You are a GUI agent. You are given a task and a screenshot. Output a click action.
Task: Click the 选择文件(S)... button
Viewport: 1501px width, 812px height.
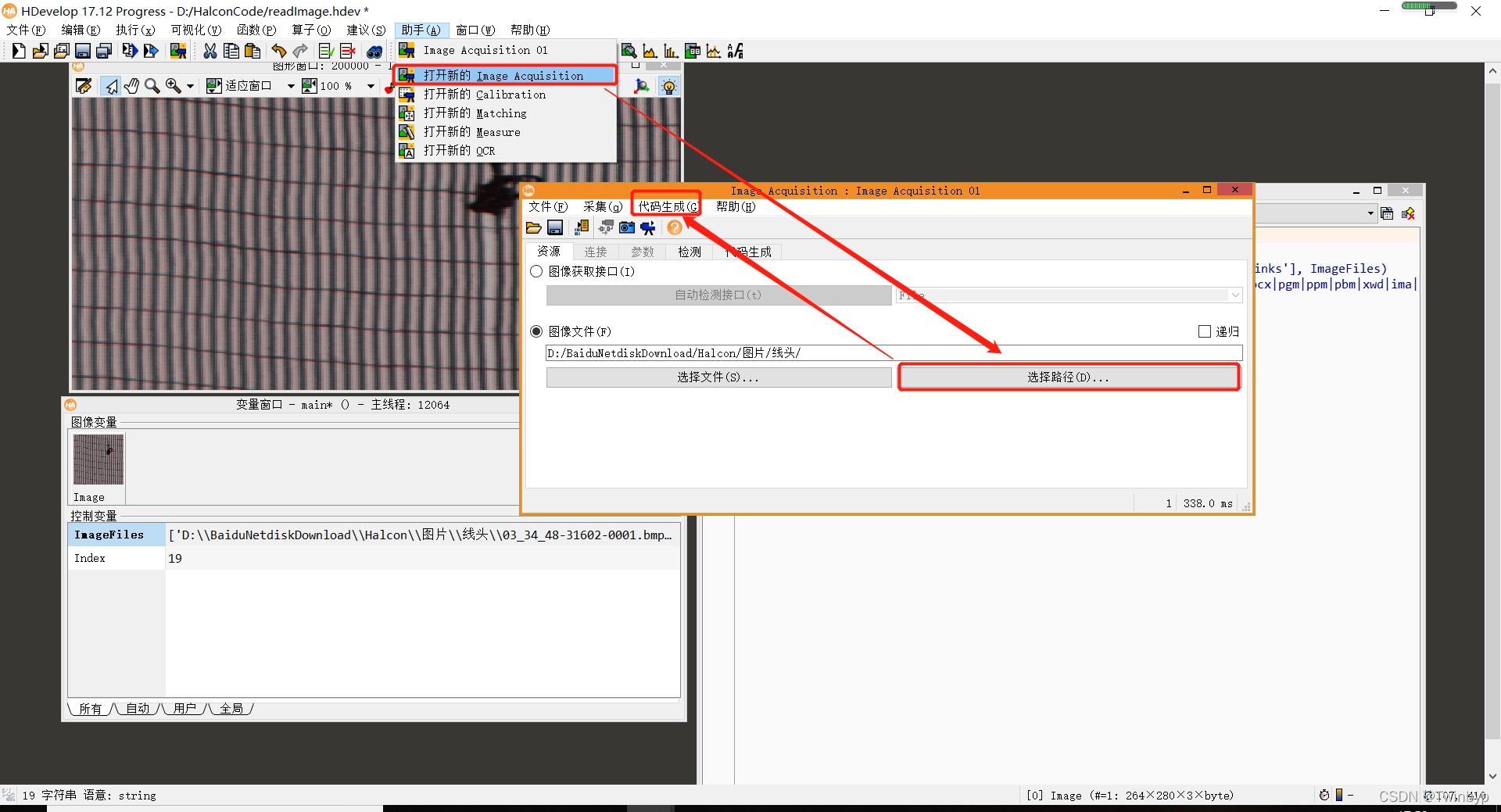[718, 377]
